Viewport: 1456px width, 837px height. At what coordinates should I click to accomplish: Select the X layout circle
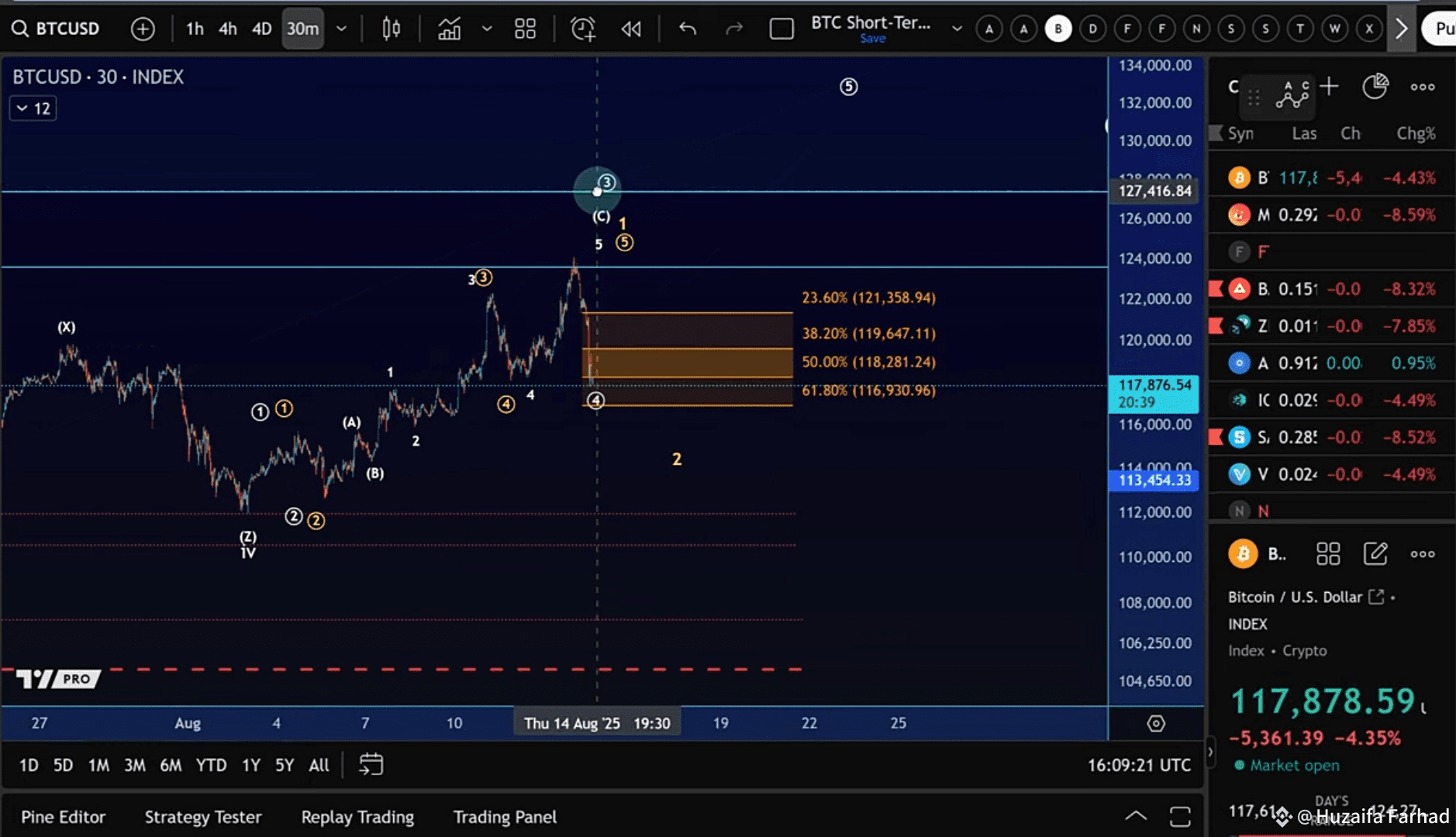pyautogui.click(x=1369, y=29)
